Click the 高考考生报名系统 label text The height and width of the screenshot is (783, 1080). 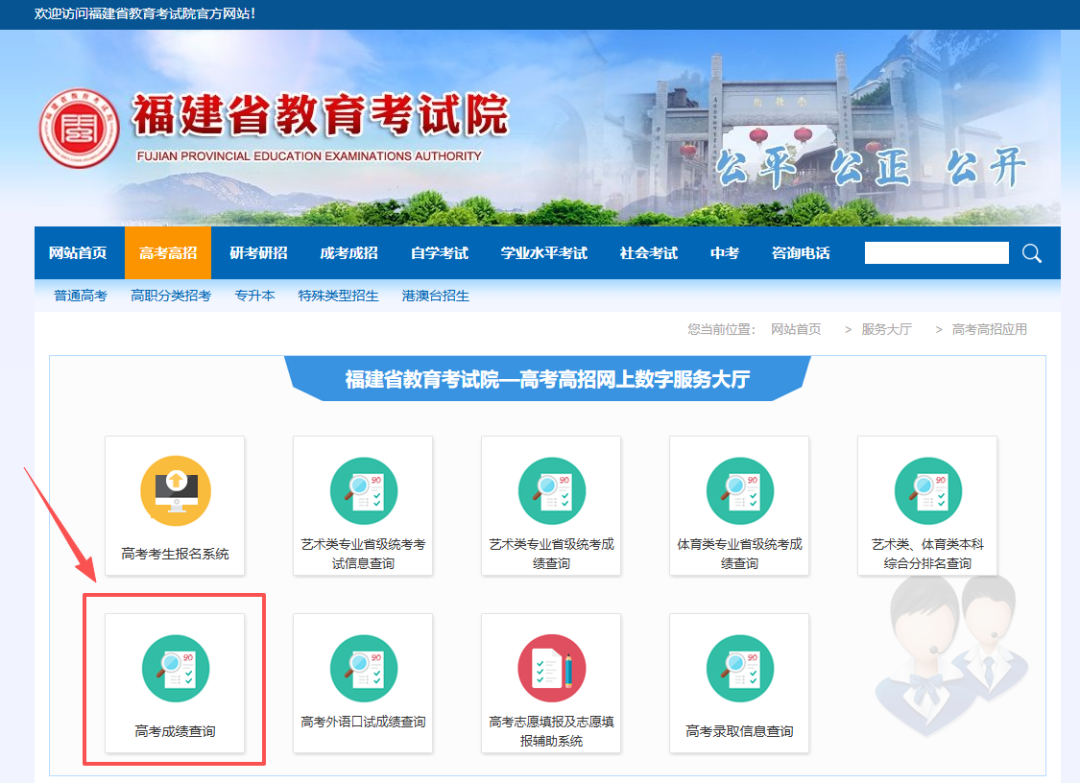(x=175, y=554)
